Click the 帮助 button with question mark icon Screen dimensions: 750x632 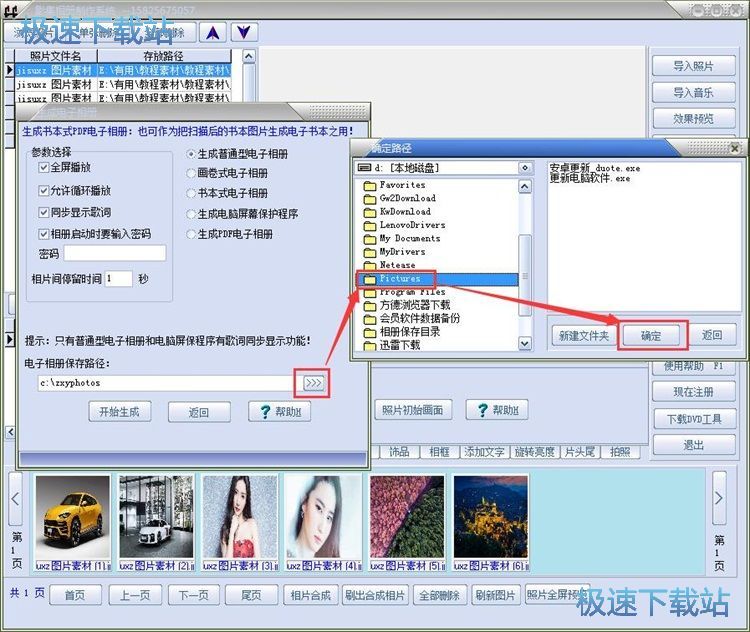[279, 412]
